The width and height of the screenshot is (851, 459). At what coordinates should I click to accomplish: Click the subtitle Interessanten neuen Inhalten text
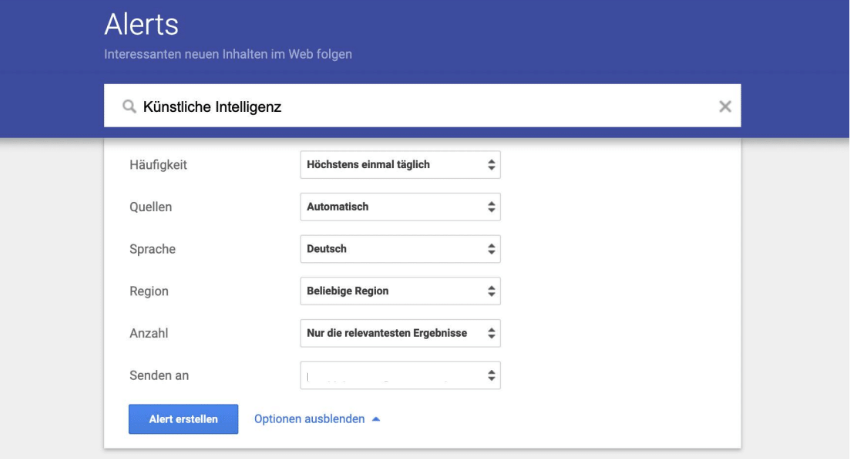228,54
